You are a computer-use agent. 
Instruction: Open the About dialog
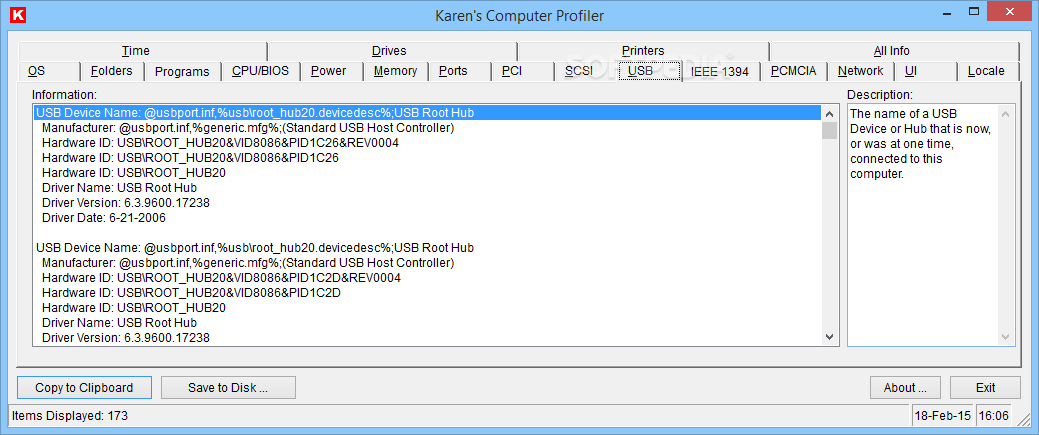[906, 388]
